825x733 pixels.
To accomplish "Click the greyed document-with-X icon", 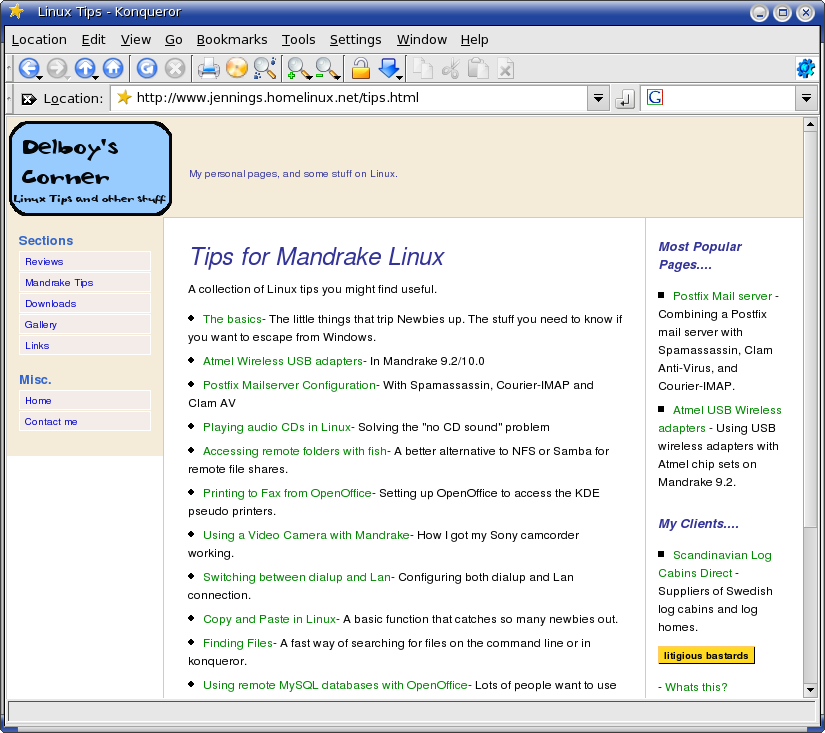I will 506,68.
